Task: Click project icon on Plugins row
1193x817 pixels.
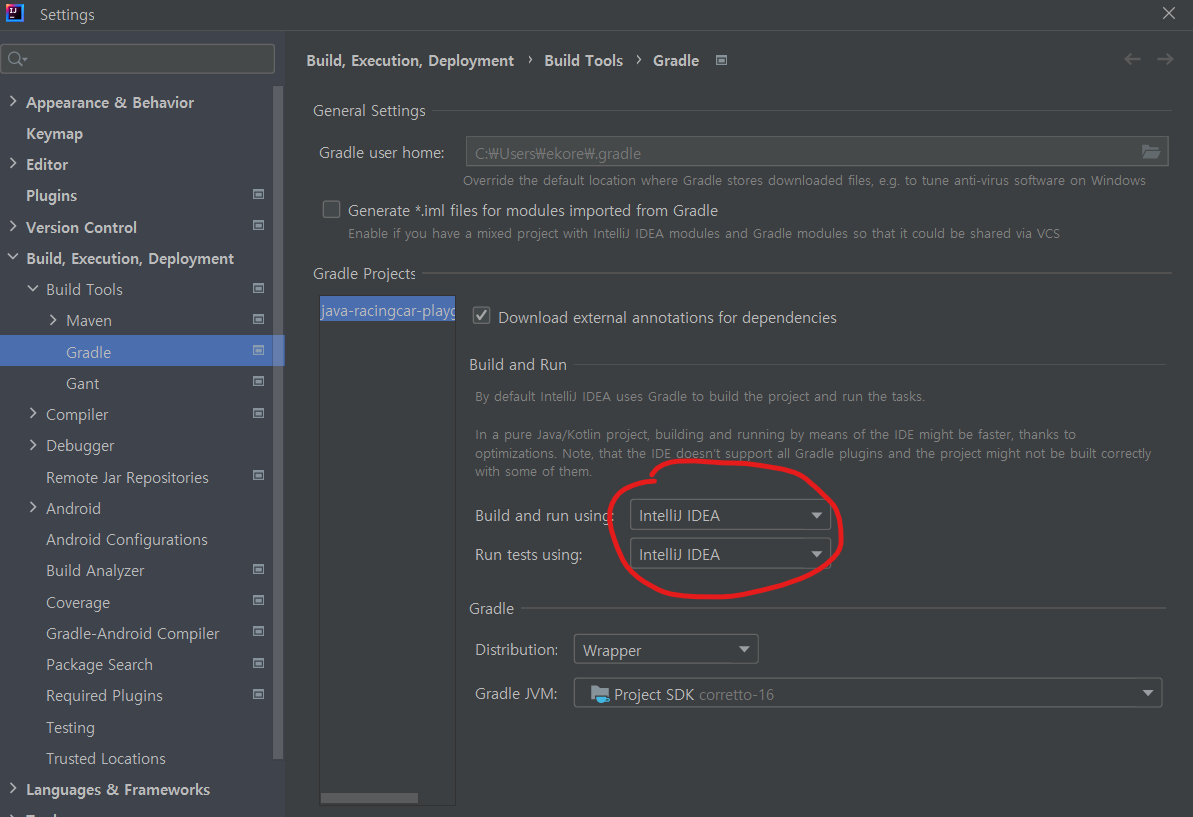Action: pyautogui.click(x=259, y=195)
